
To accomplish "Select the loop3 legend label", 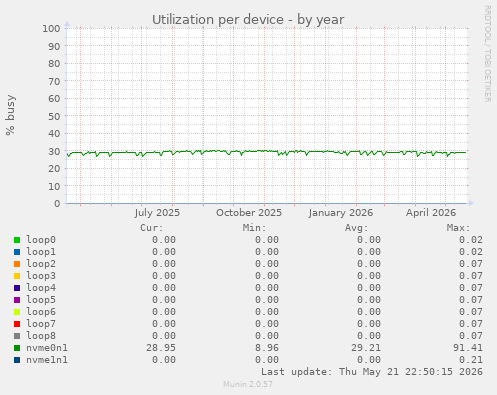I will pyautogui.click(x=41, y=276).
